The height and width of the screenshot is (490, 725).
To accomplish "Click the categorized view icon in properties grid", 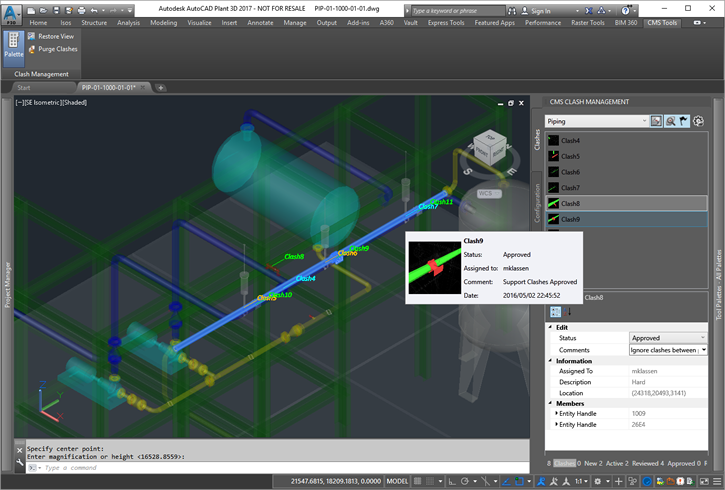I will (x=555, y=312).
